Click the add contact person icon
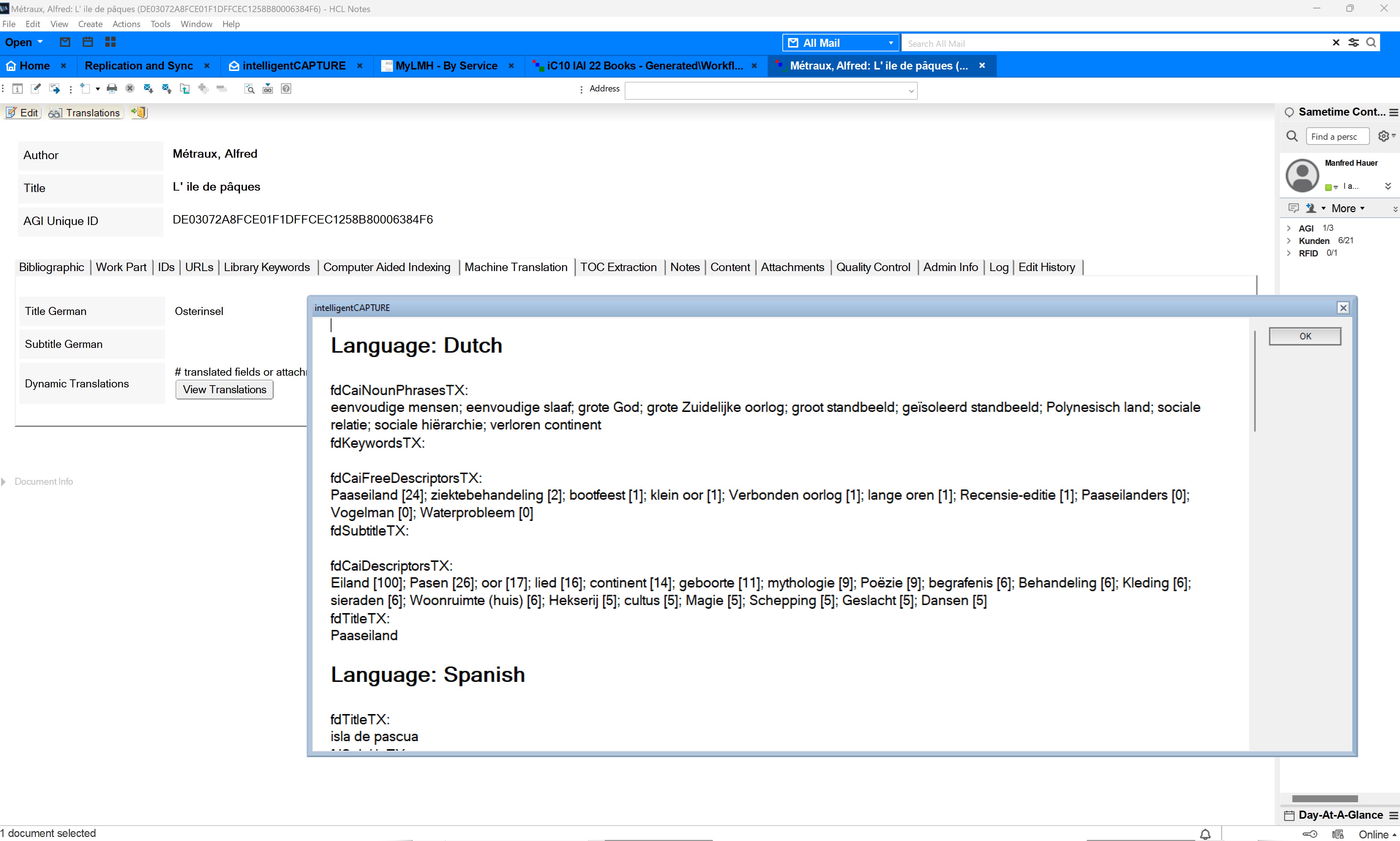1400x841 pixels. click(x=1310, y=208)
